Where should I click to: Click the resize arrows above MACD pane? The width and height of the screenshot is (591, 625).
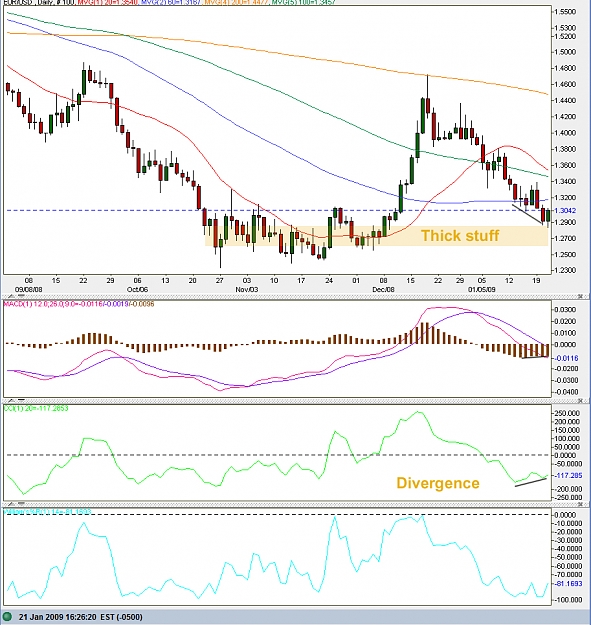click(x=16, y=297)
